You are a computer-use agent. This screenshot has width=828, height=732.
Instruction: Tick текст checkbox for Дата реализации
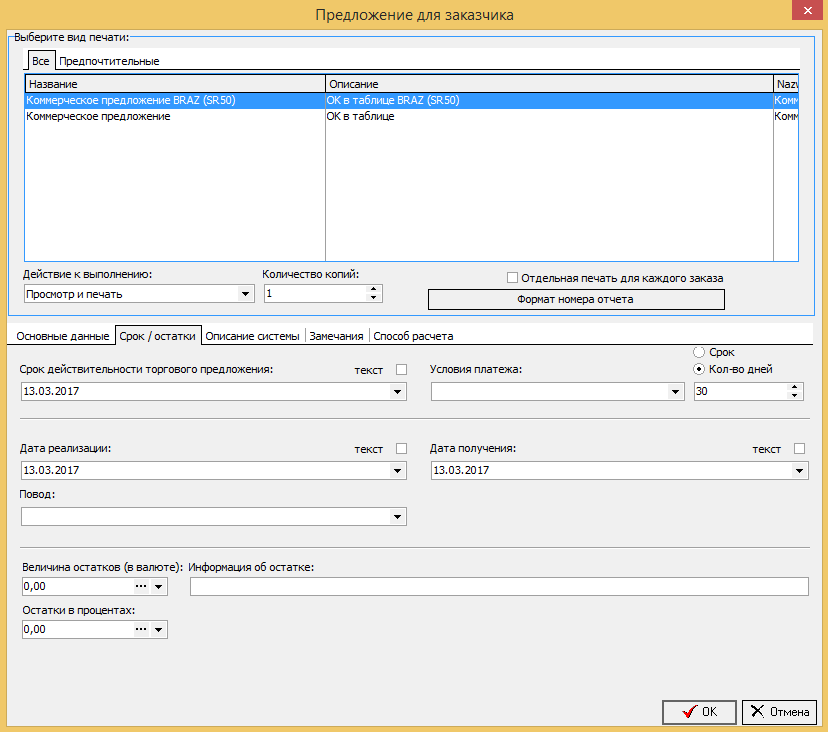tap(401, 449)
